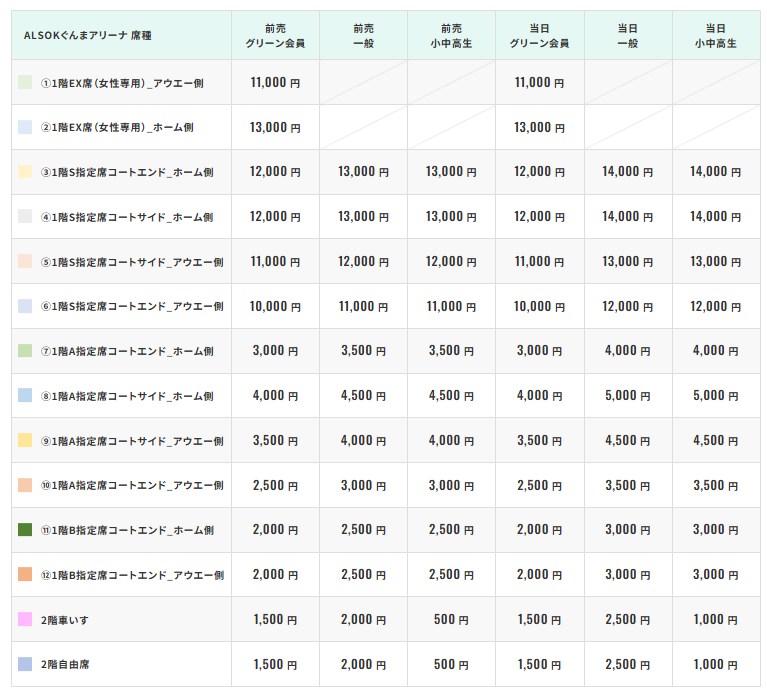Click the peach swatch for ⑩1階A指定席コートエンド
Viewport: 767px width, 696px height.
pos(25,485)
